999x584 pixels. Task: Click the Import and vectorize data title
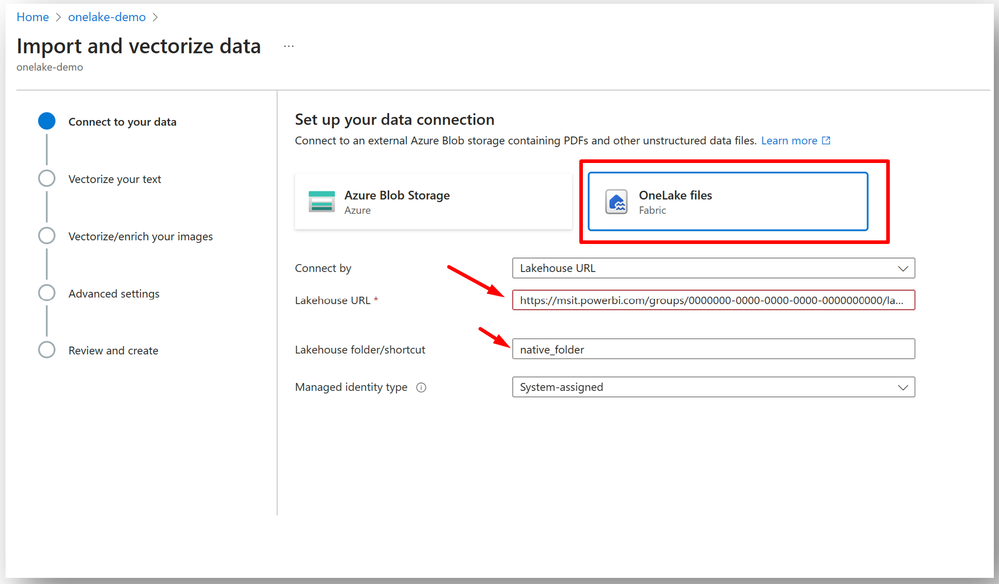(139, 46)
